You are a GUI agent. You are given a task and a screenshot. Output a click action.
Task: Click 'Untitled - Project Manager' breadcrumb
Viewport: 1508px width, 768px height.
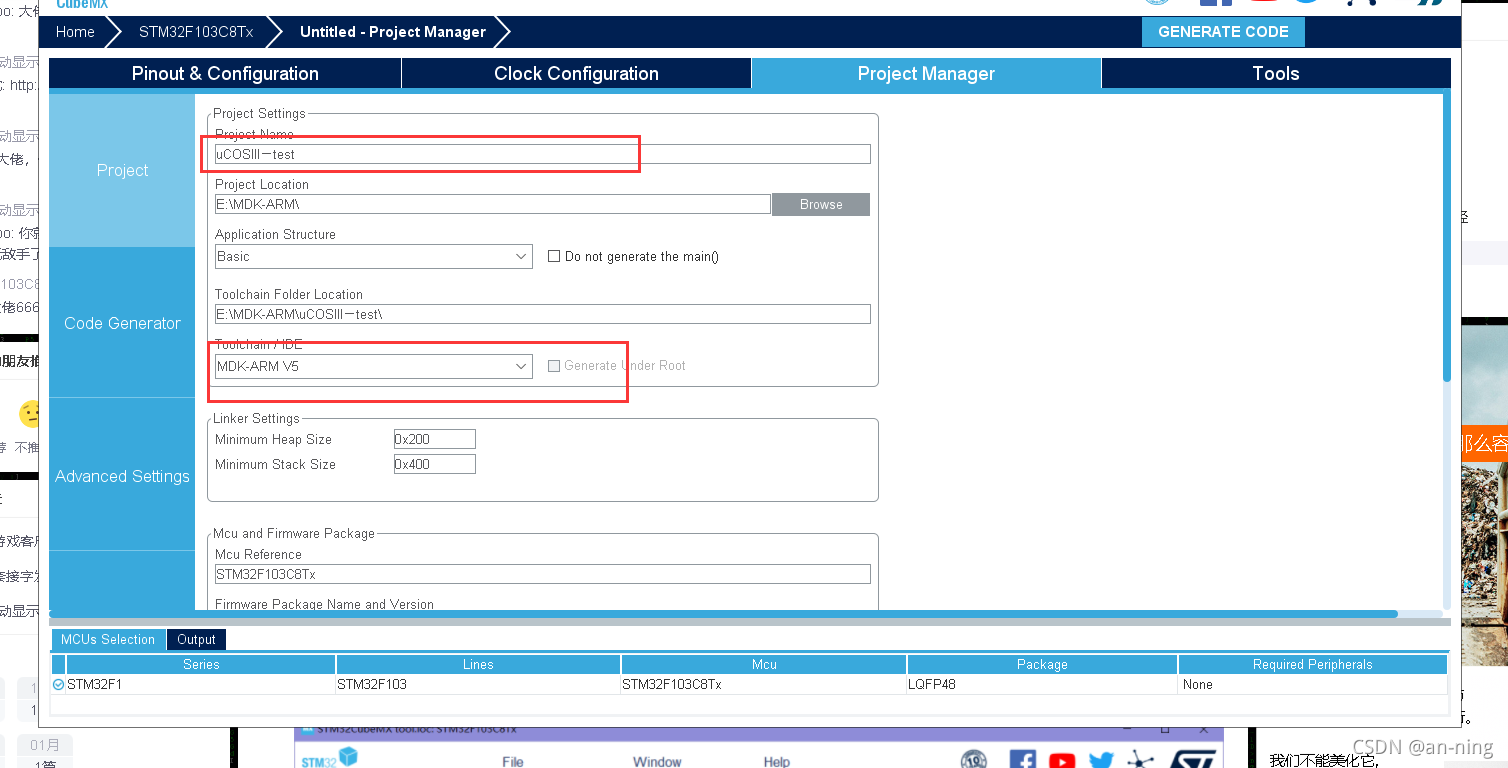(x=393, y=32)
